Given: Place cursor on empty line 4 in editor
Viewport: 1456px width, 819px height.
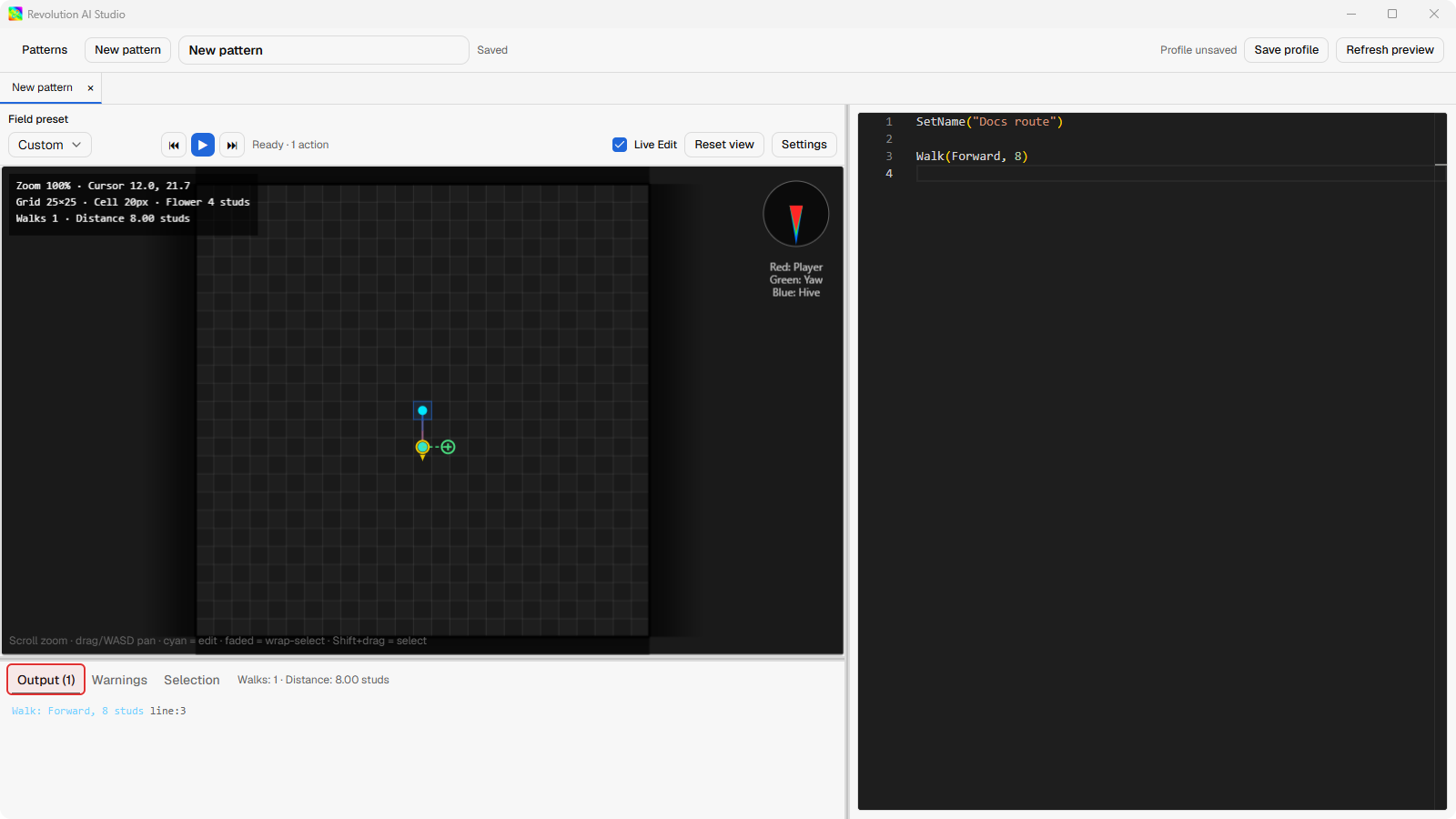Looking at the screenshot, I should (1174, 174).
